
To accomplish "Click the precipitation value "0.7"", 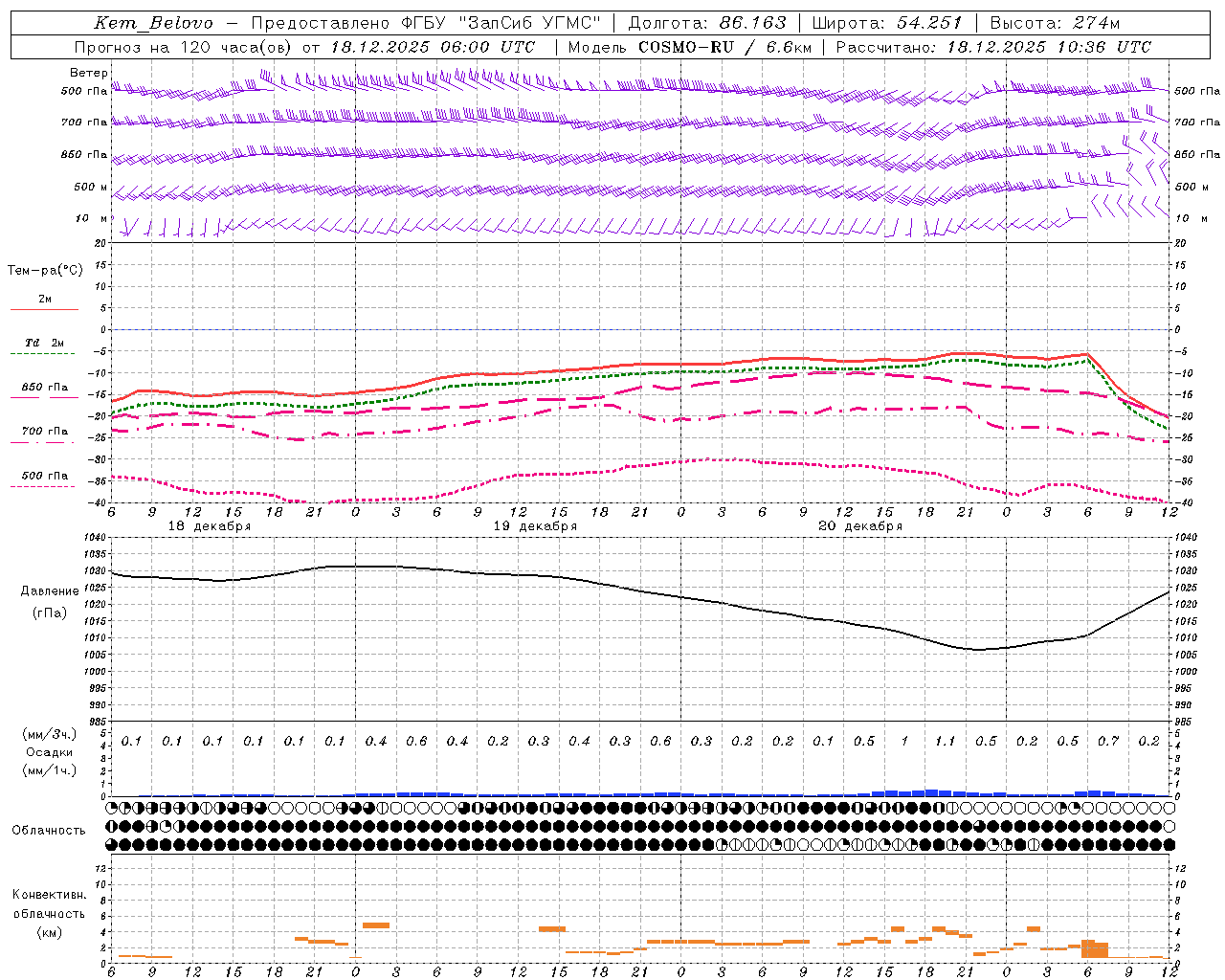I will click(x=1108, y=742).
